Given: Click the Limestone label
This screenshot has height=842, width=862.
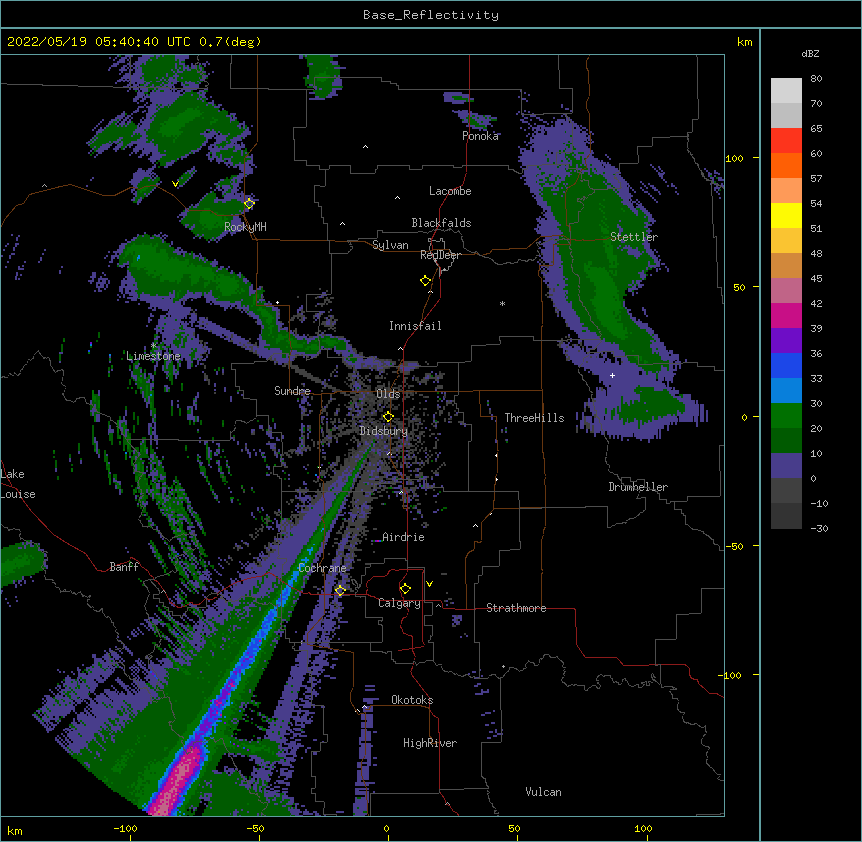Looking at the screenshot, I should (153, 356).
